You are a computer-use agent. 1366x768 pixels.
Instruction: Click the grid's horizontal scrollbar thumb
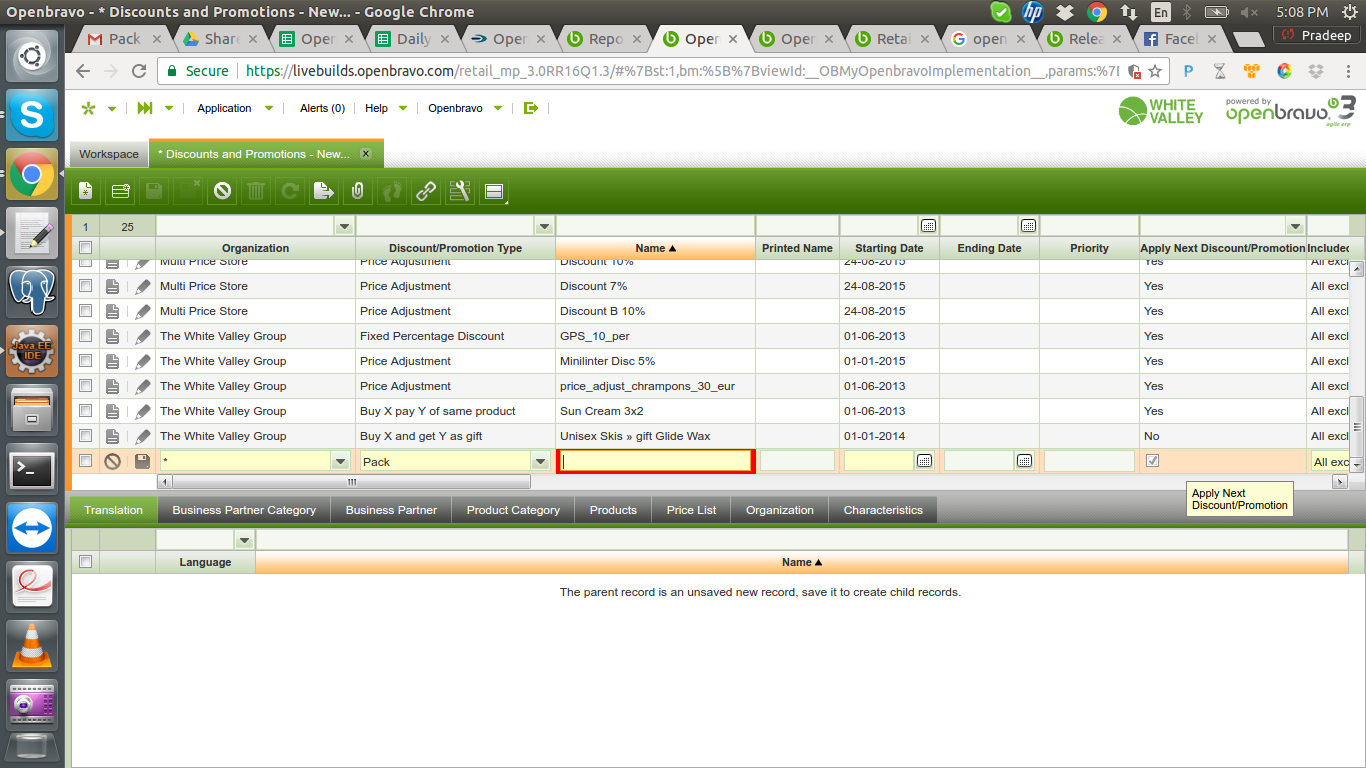(x=350, y=482)
